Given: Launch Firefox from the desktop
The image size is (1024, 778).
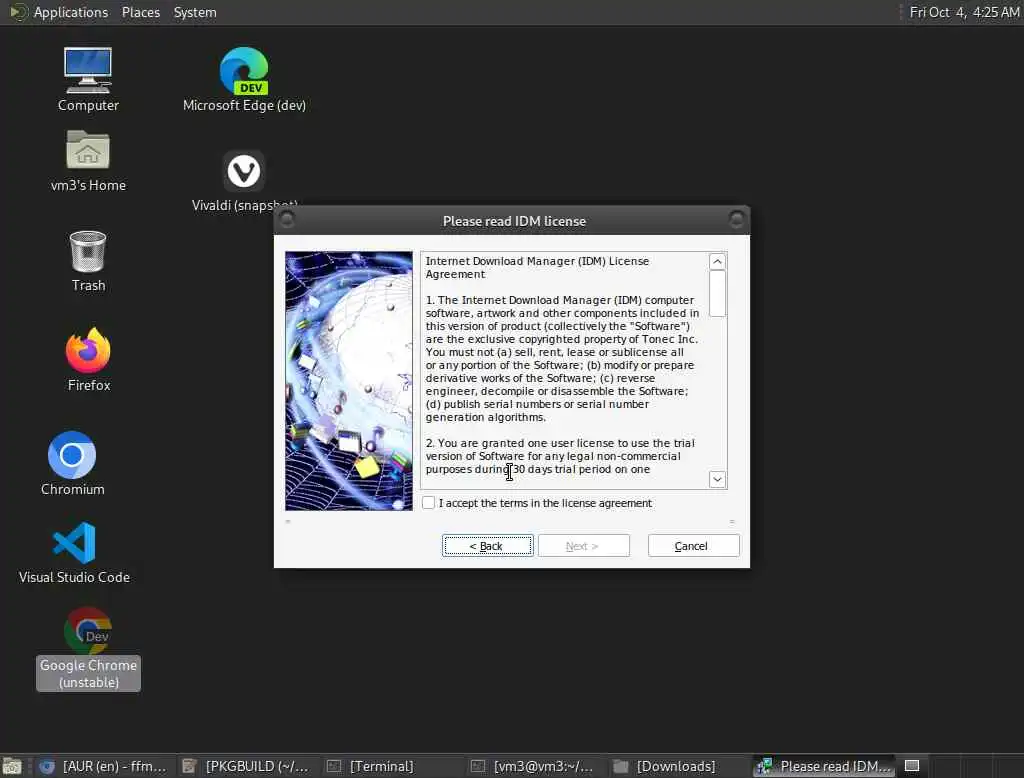Looking at the screenshot, I should (x=88, y=360).
